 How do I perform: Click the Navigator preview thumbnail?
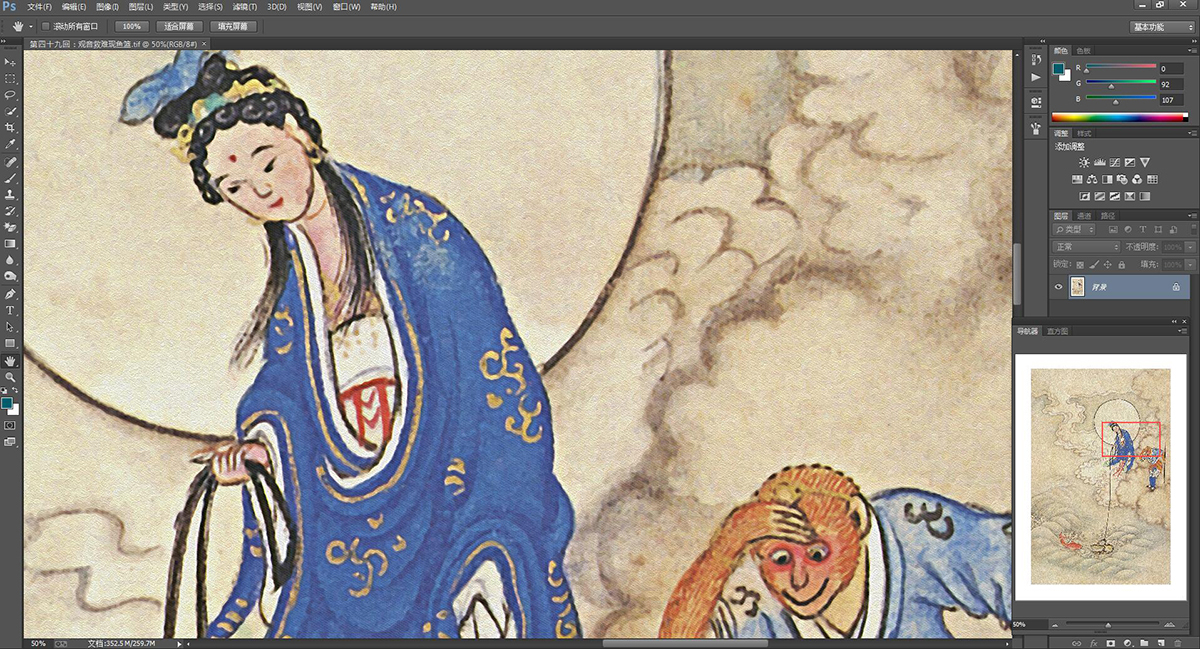[x=1100, y=476]
